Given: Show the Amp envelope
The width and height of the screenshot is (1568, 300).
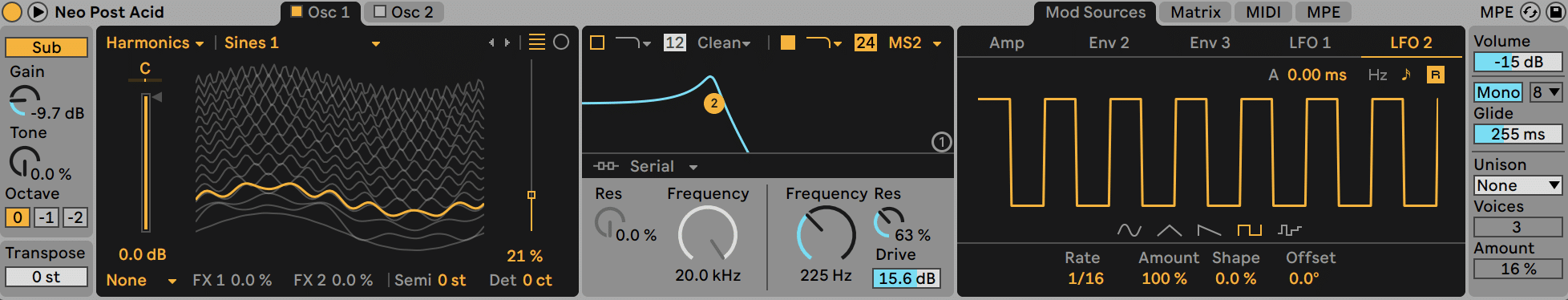Looking at the screenshot, I should [1007, 43].
